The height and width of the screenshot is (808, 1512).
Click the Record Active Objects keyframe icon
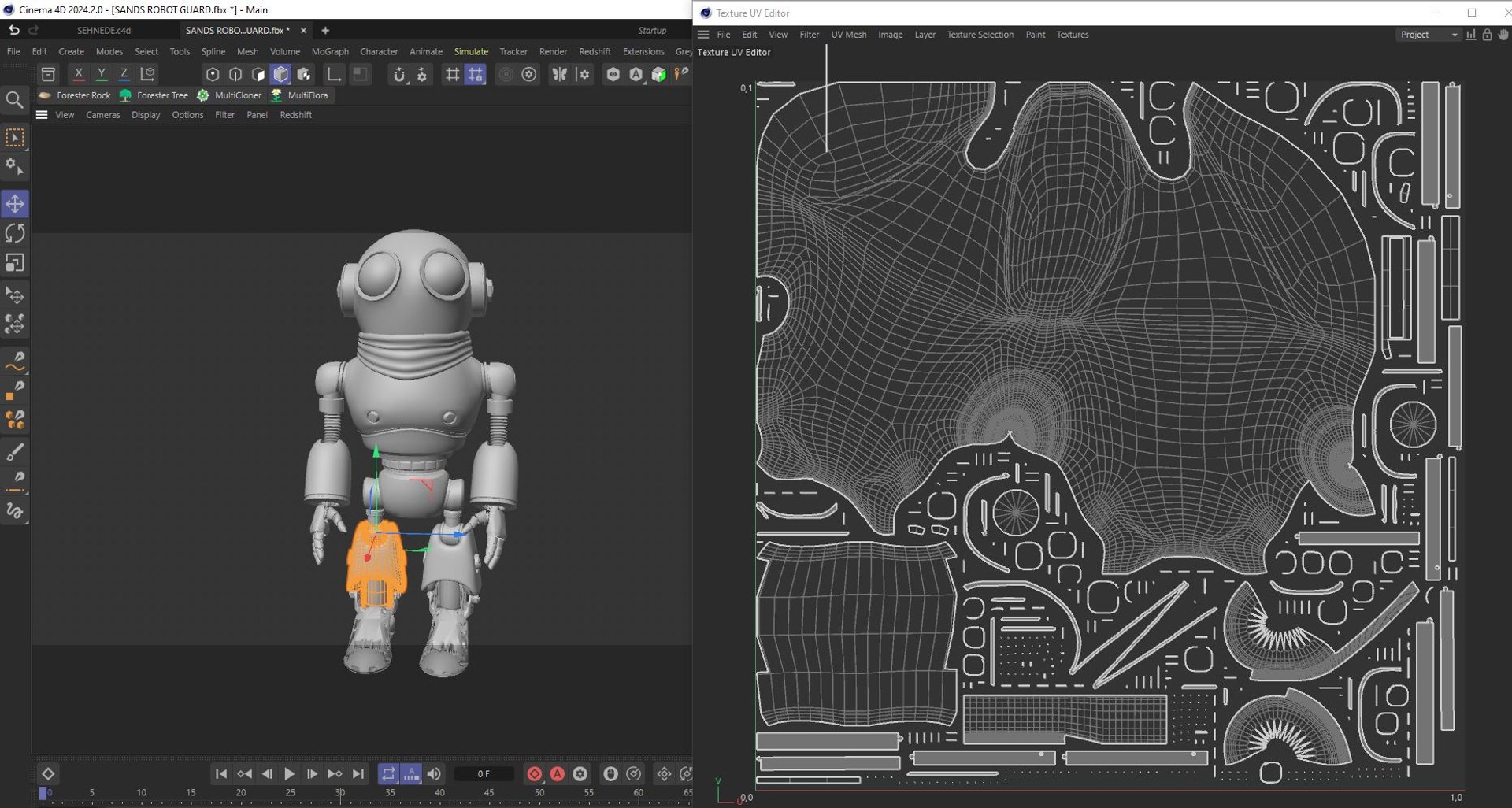[x=534, y=774]
